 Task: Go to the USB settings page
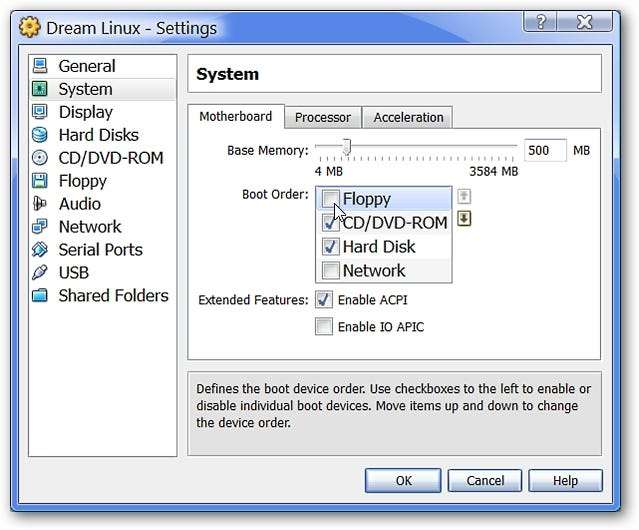click(103, 273)
